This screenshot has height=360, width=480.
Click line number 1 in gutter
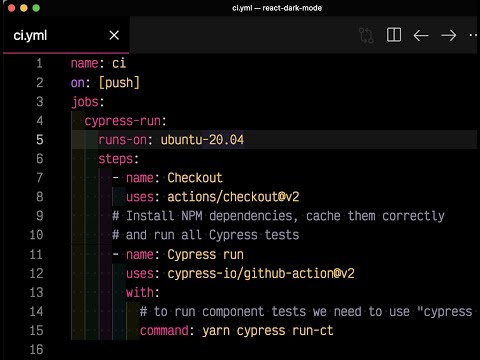pyautogui.click(x=39, y=63)
